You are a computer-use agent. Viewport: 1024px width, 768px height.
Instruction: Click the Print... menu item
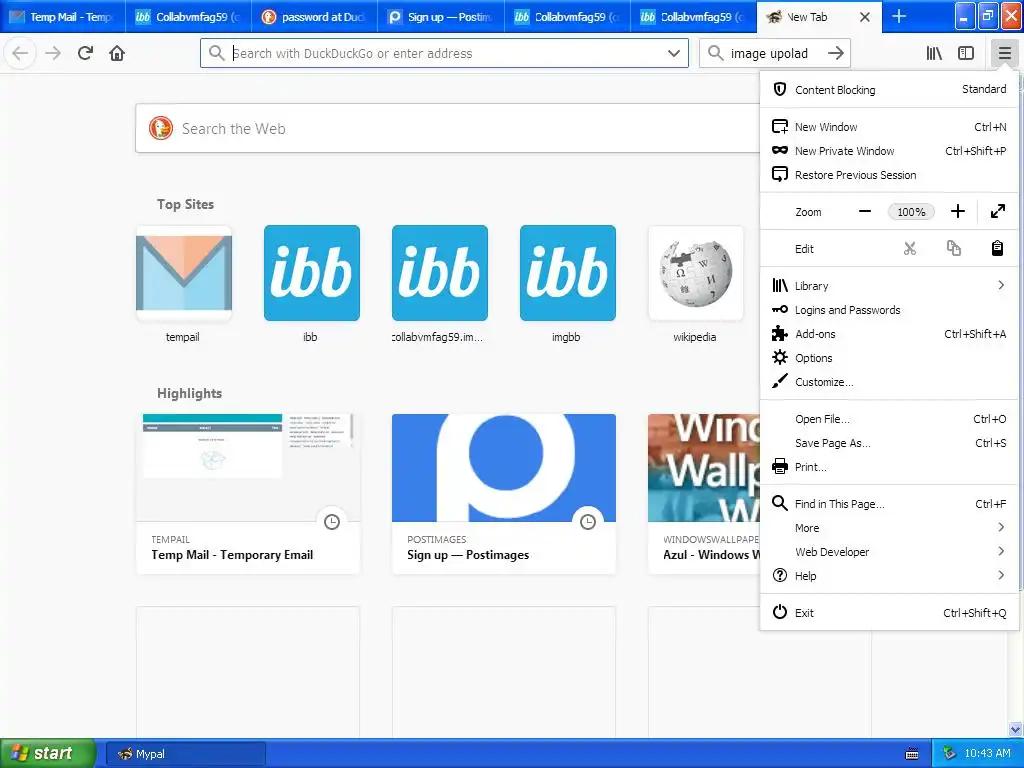click(x=889, y=467)
